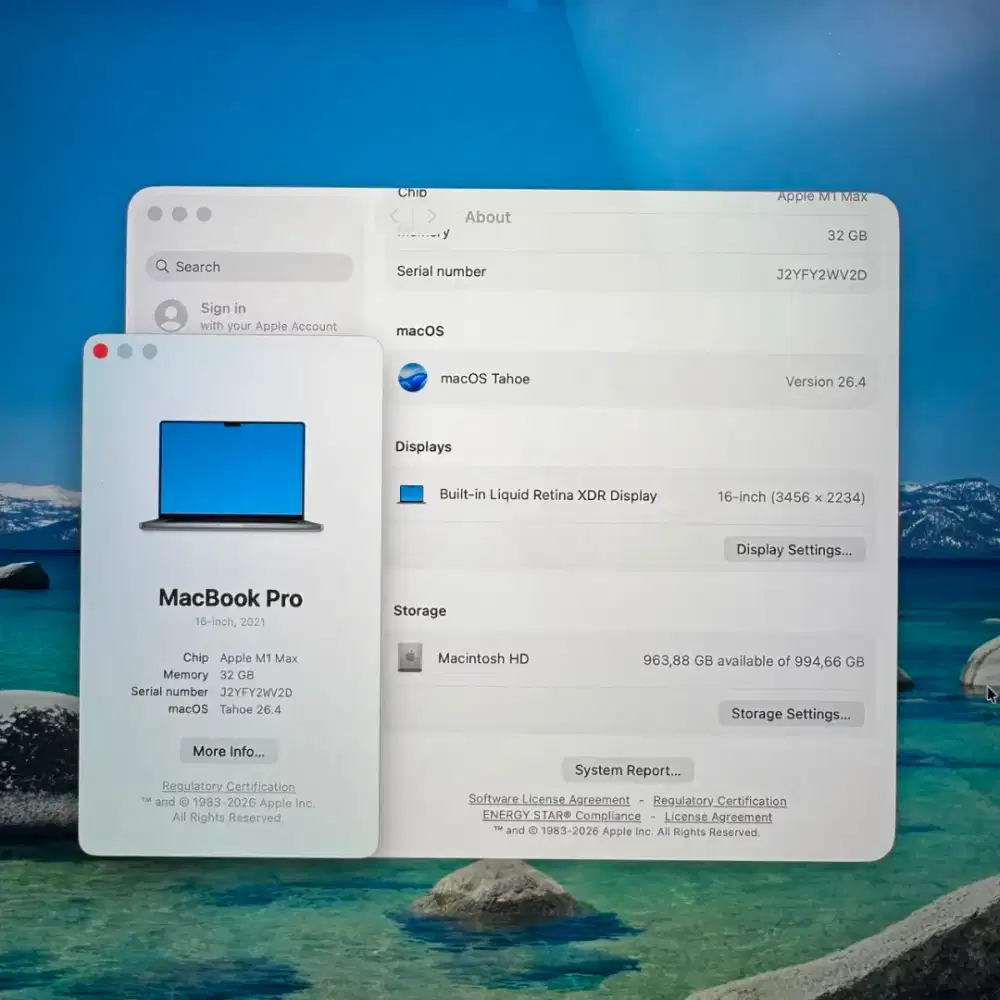Zoom the About This Mac window
1000x1000 pixels.
tap(150, 351)
